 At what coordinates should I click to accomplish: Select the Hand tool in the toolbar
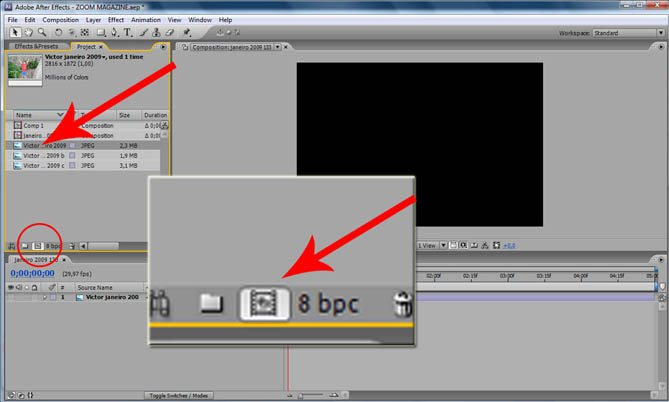27,31
